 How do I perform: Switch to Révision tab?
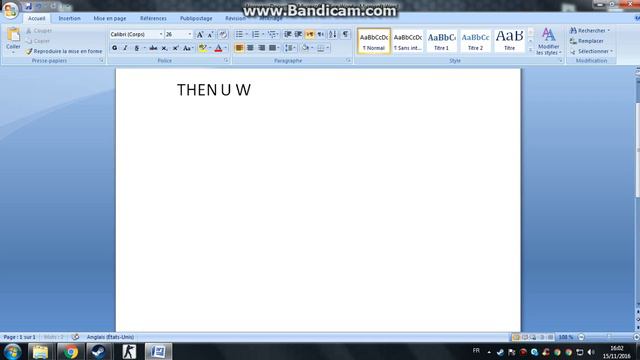pyautogui.click(x=235, y=18)
